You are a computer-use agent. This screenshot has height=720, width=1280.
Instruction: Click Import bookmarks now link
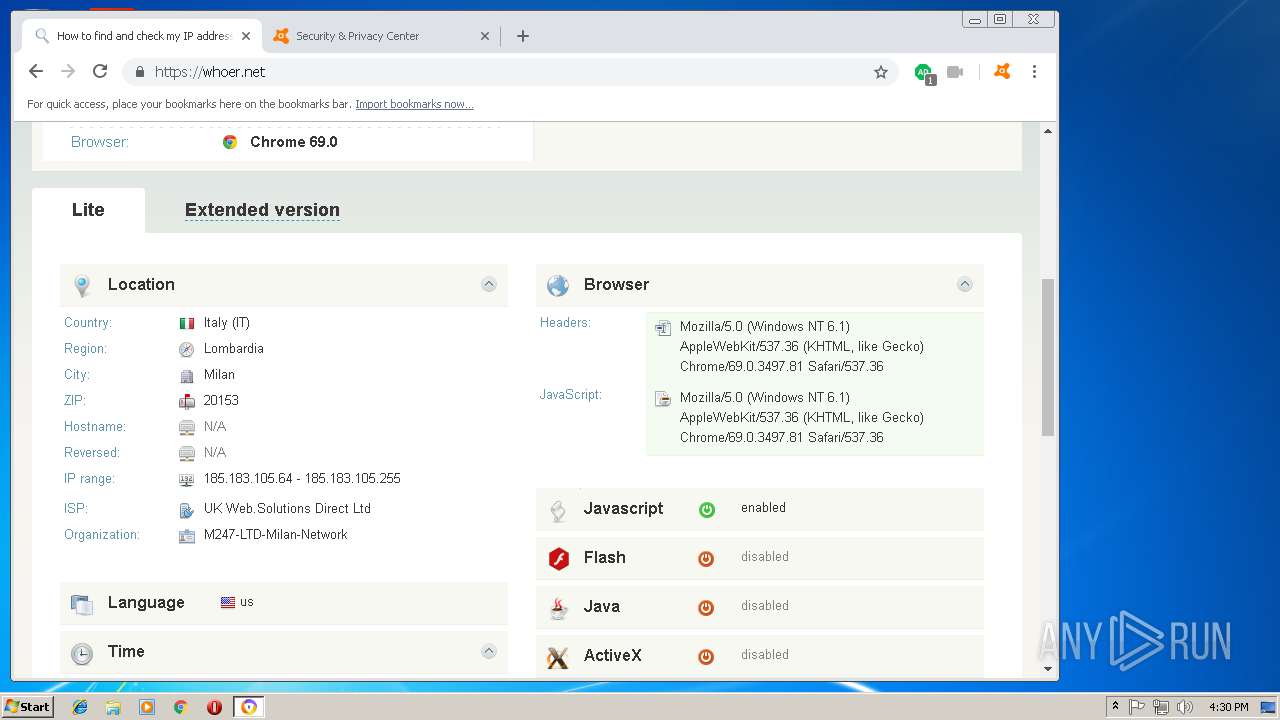click(414, 104)
